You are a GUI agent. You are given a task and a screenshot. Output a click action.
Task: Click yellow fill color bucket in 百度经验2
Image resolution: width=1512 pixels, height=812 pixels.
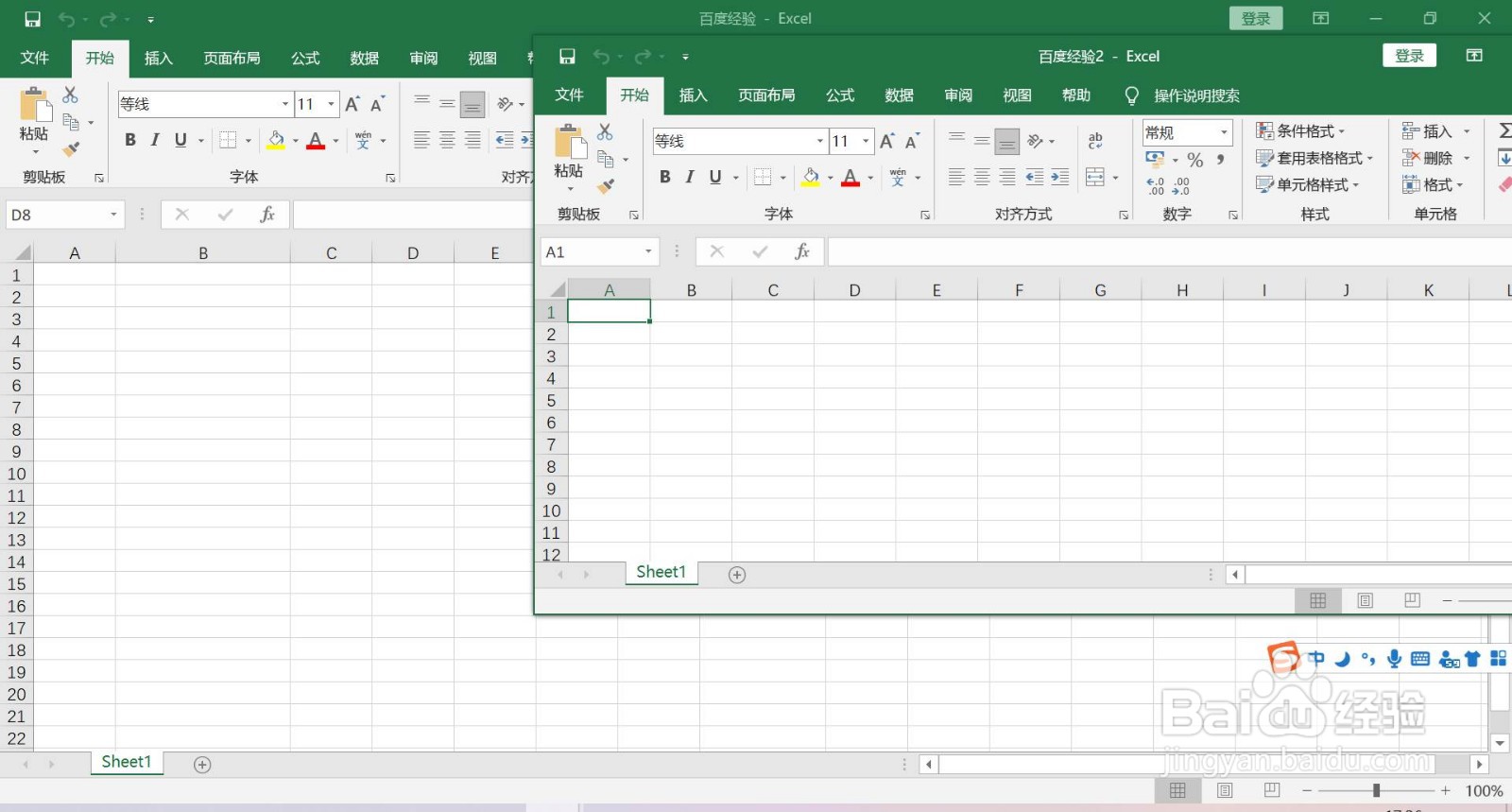(811, 177)
